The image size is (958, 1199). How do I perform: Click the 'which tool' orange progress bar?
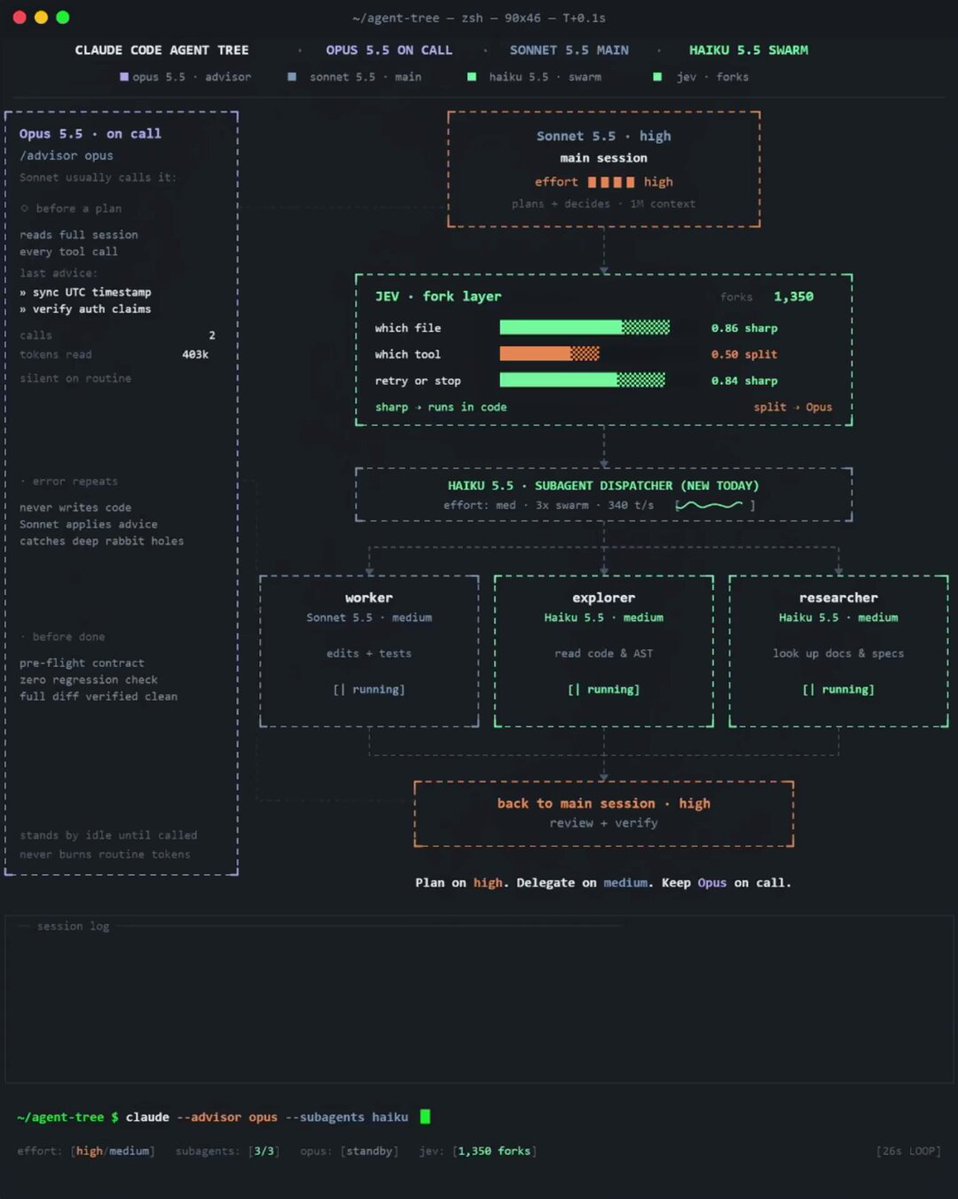[x=549, y=353]
